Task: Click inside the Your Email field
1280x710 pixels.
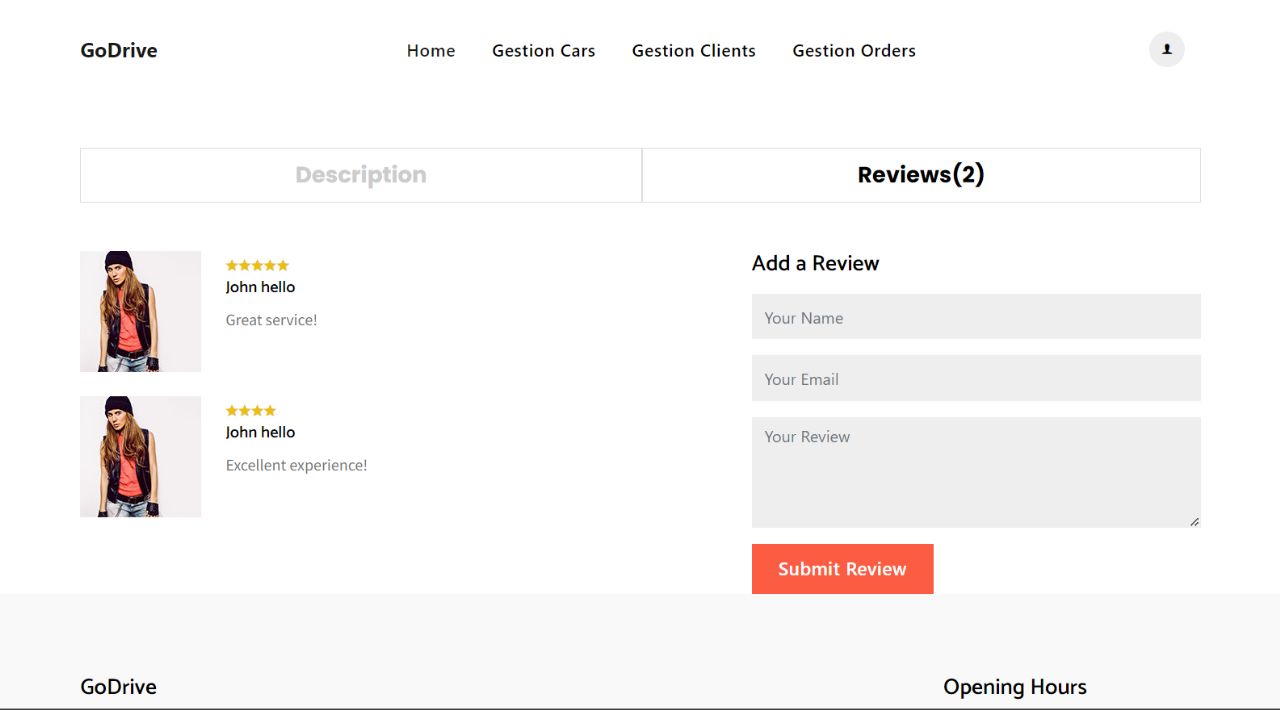Action: point(976,378)
